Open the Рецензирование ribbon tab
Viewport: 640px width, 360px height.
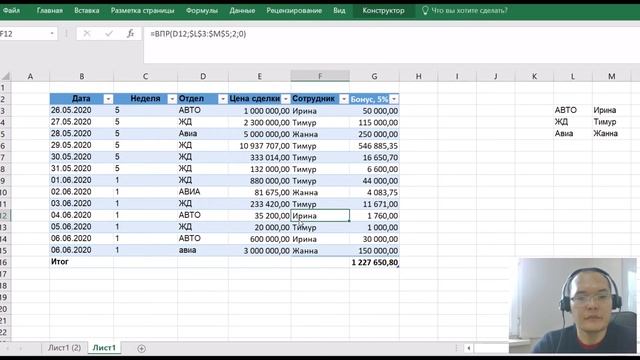[x=294, y=11]
